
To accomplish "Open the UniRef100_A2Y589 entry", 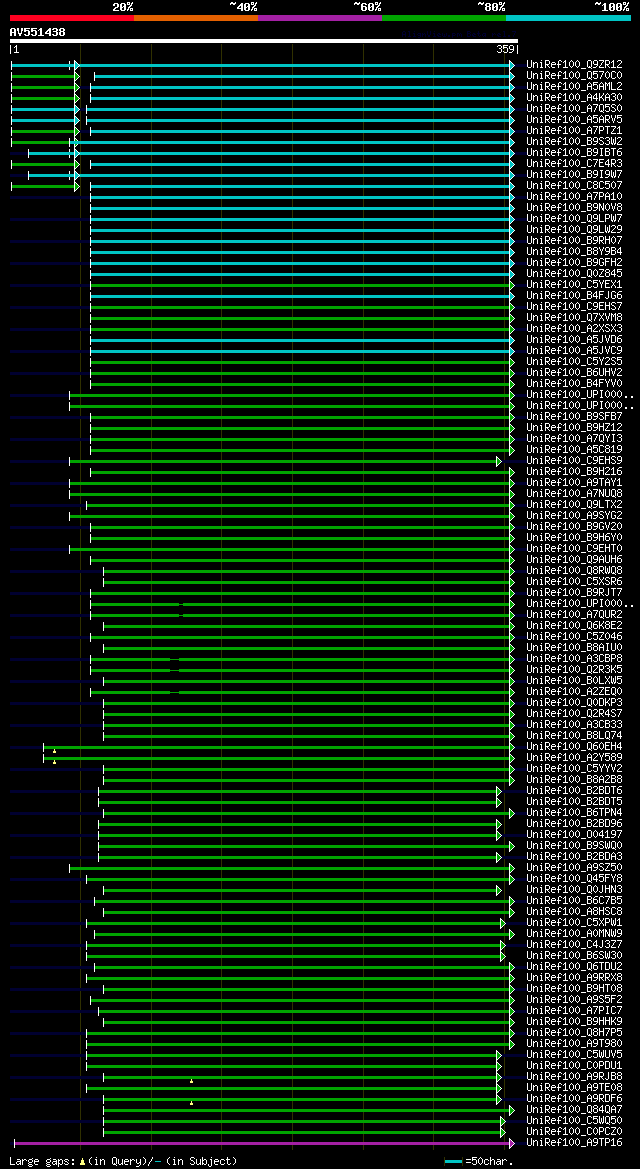I will point(574,757).
